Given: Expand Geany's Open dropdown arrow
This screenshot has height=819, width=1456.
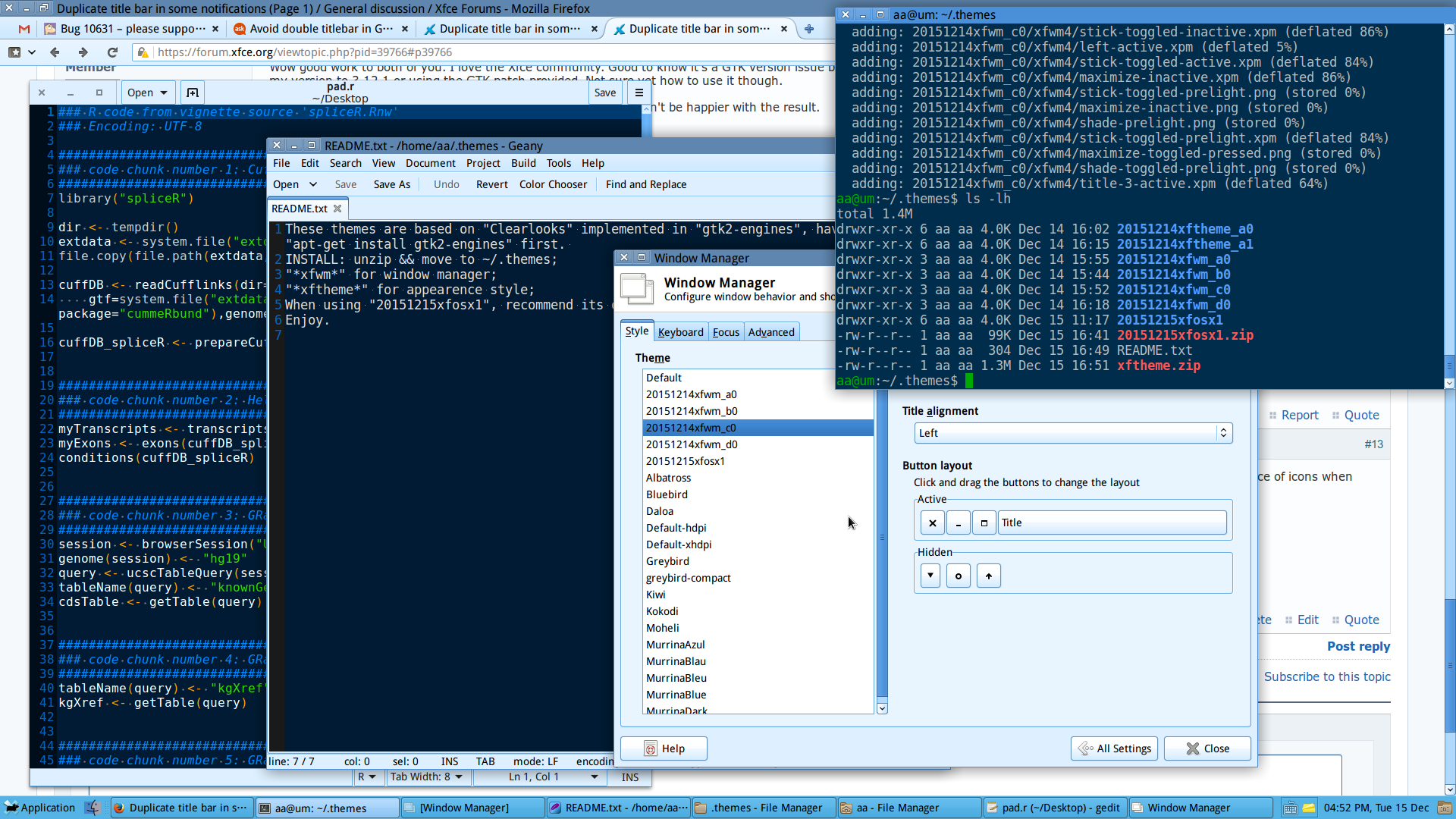Looking at the screenshot, I should [x=312, y=184].
